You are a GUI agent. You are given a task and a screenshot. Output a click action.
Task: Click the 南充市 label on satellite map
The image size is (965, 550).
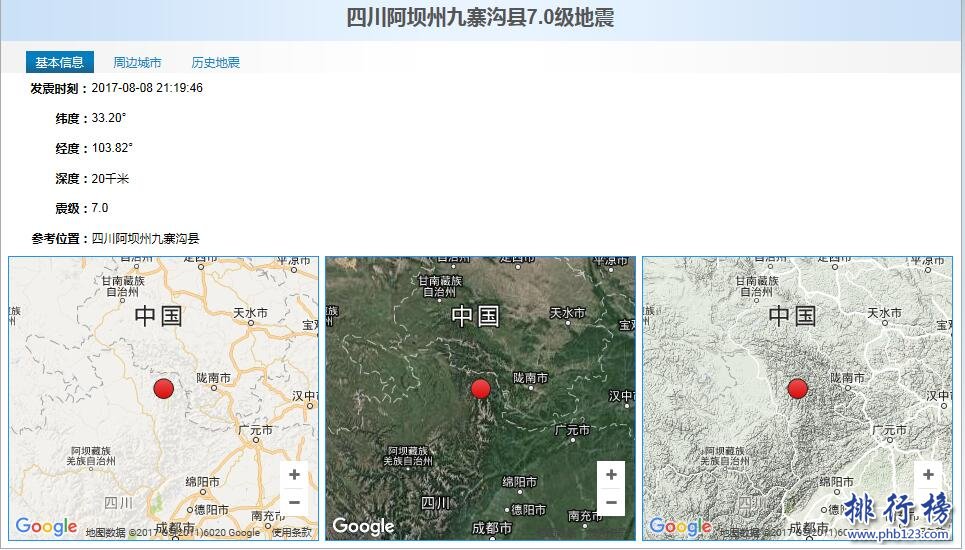click(585, 516)
